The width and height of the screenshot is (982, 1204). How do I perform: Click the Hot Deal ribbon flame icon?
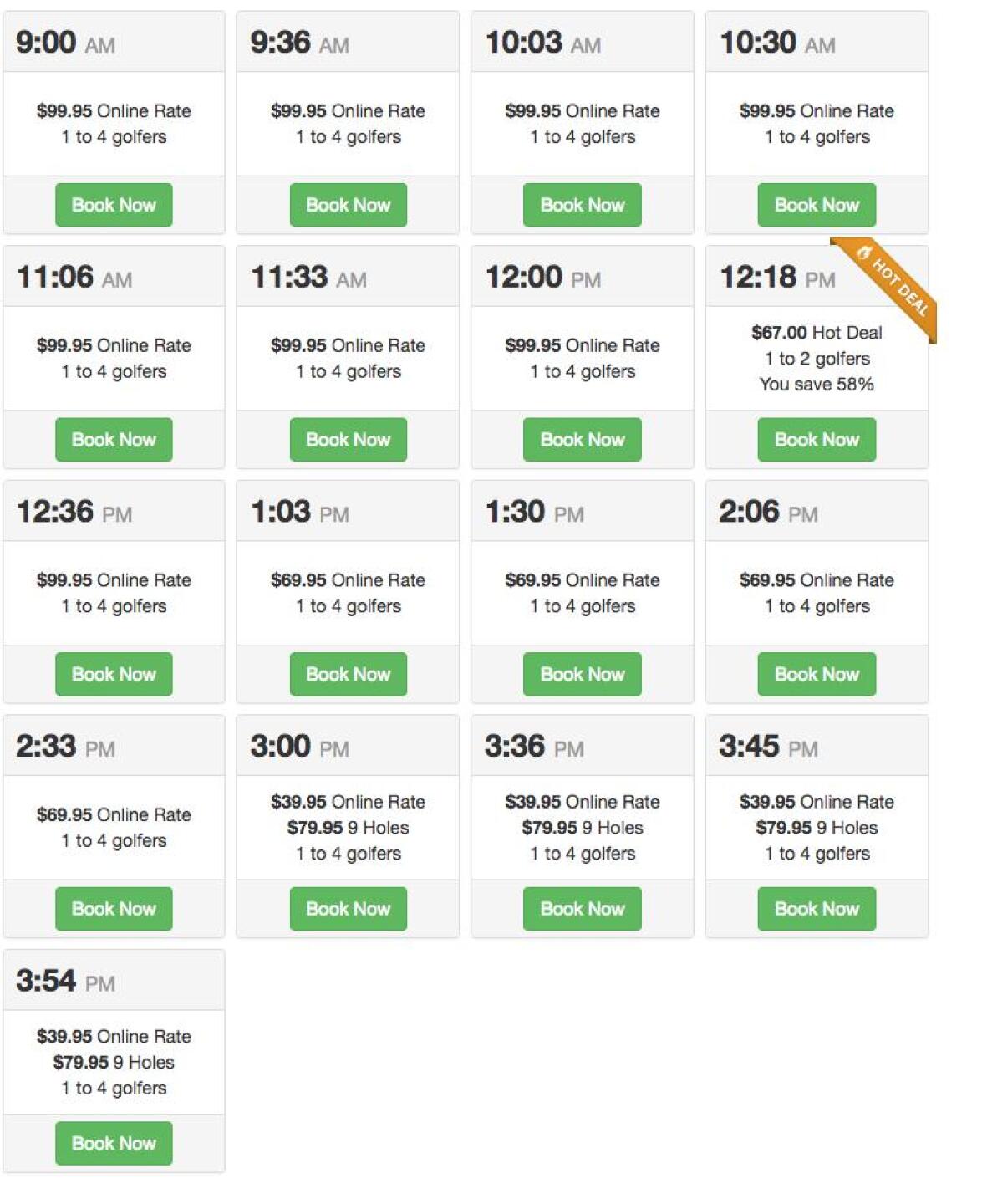864,253
